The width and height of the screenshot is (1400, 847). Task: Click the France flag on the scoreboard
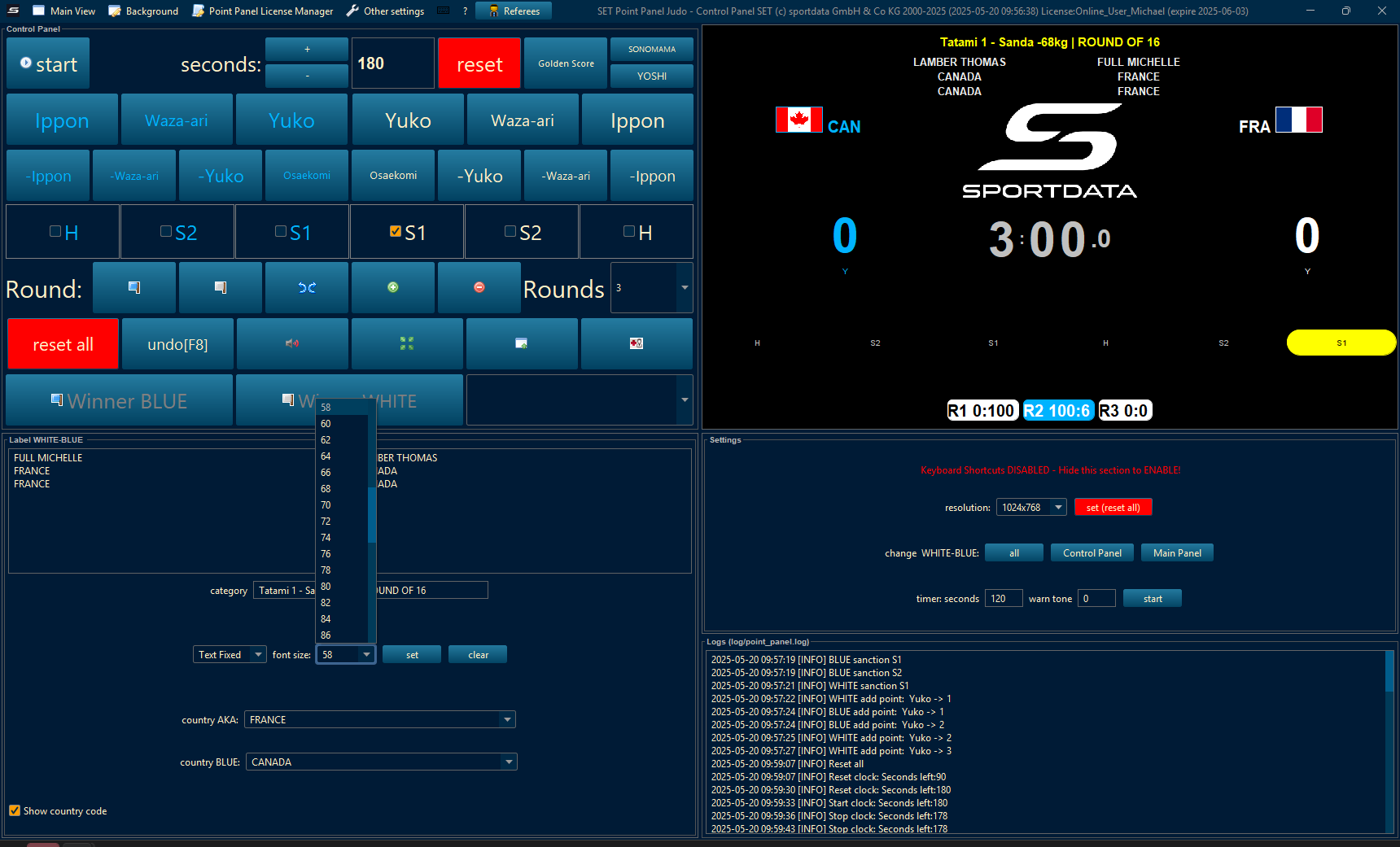pyautogui.click(x=1299, y=120)
